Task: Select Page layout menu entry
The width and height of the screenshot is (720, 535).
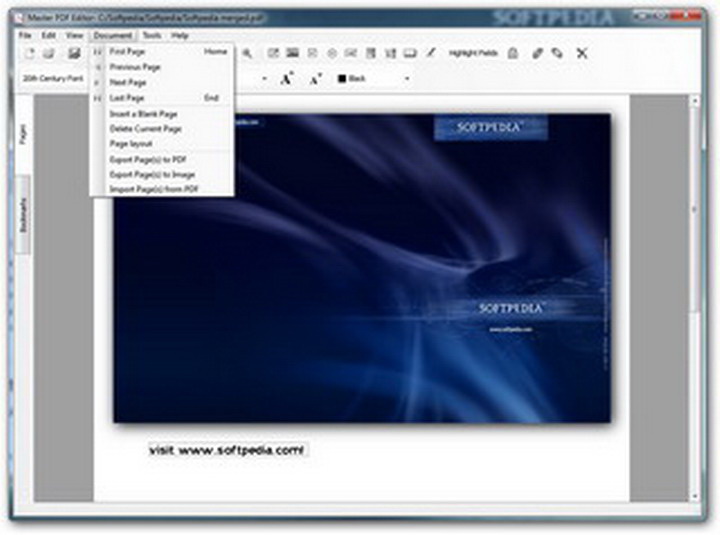Action: [x=162, y=144]
